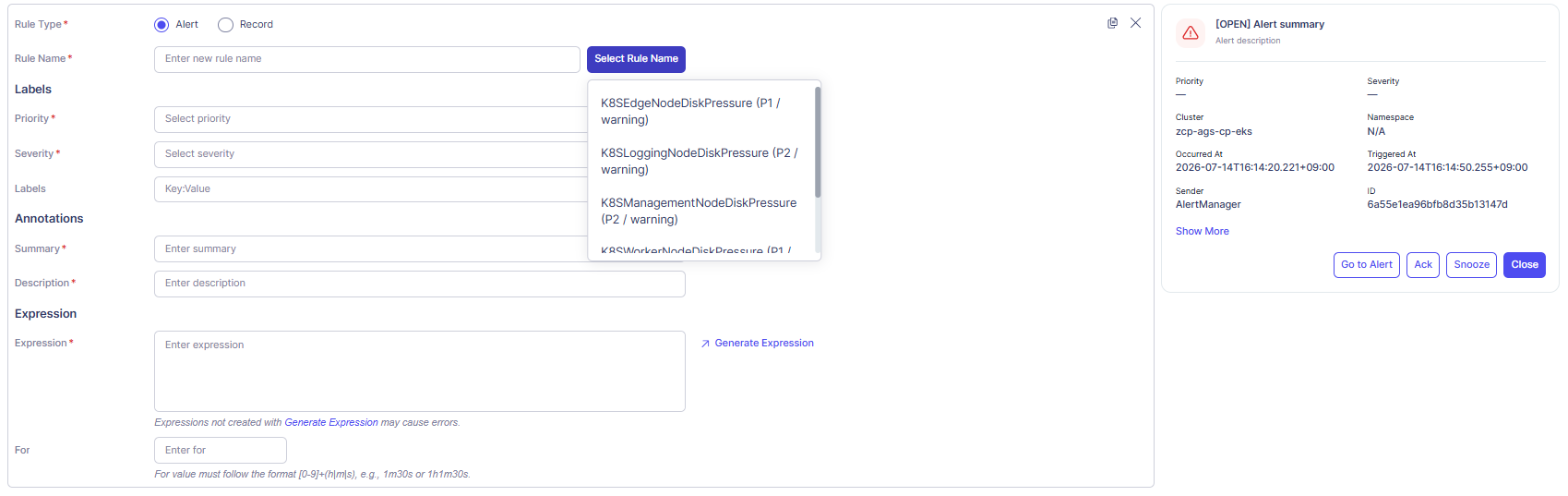
Task: Click the Enter expression text area
Action: [420, 371]
